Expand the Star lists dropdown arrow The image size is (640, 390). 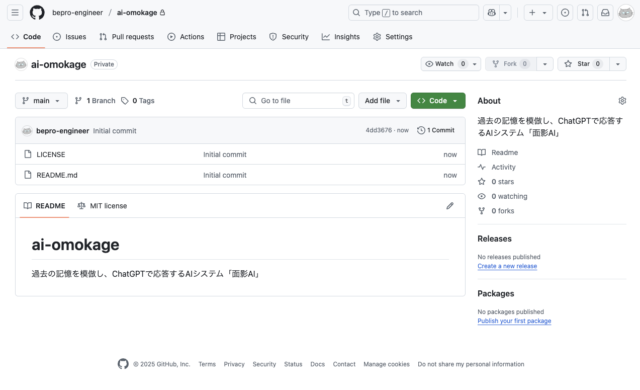click(x=618, y=64)
